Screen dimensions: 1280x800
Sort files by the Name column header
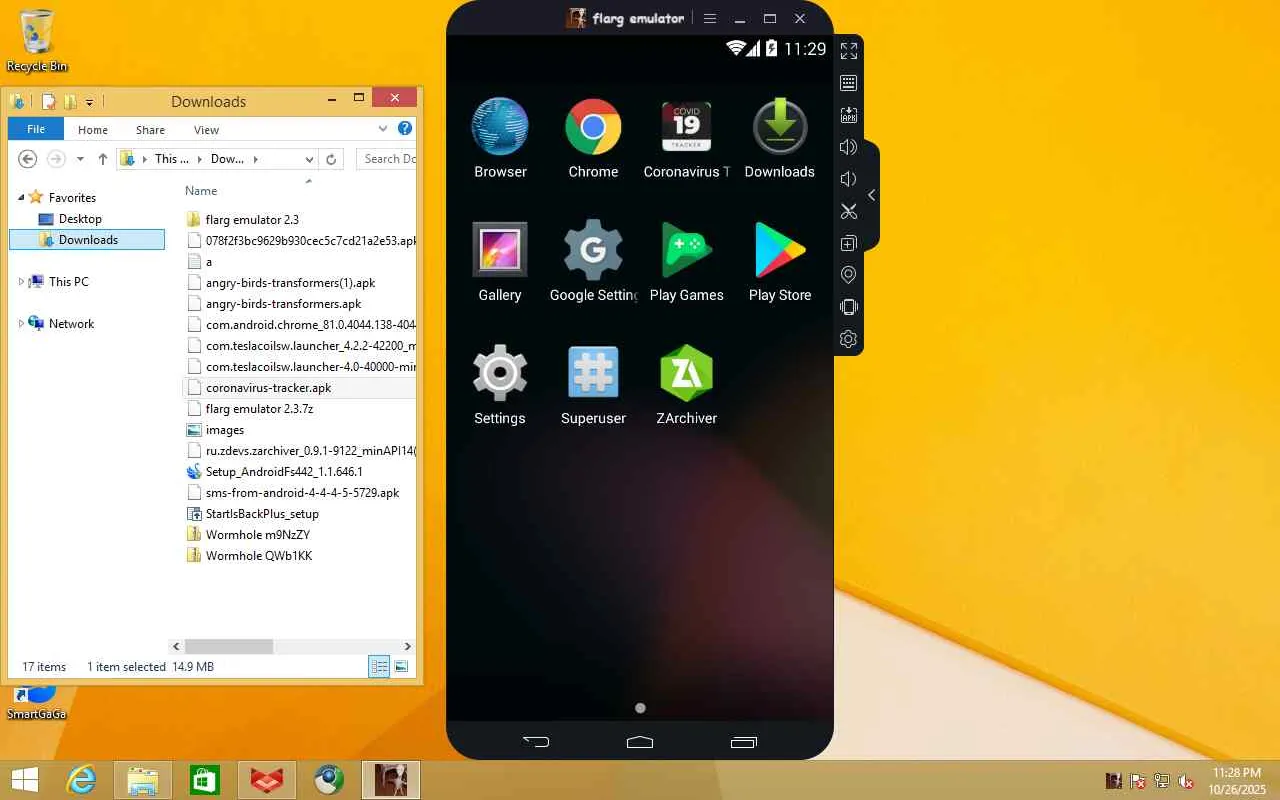click(201, 191)
